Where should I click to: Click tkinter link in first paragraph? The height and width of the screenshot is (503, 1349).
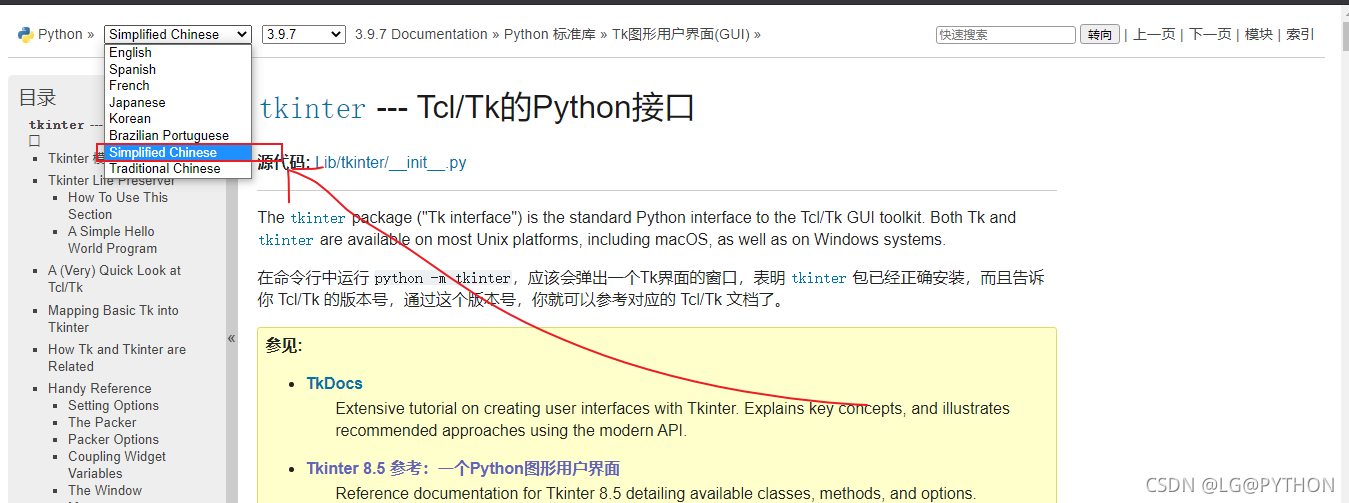[x=318, y=218]
